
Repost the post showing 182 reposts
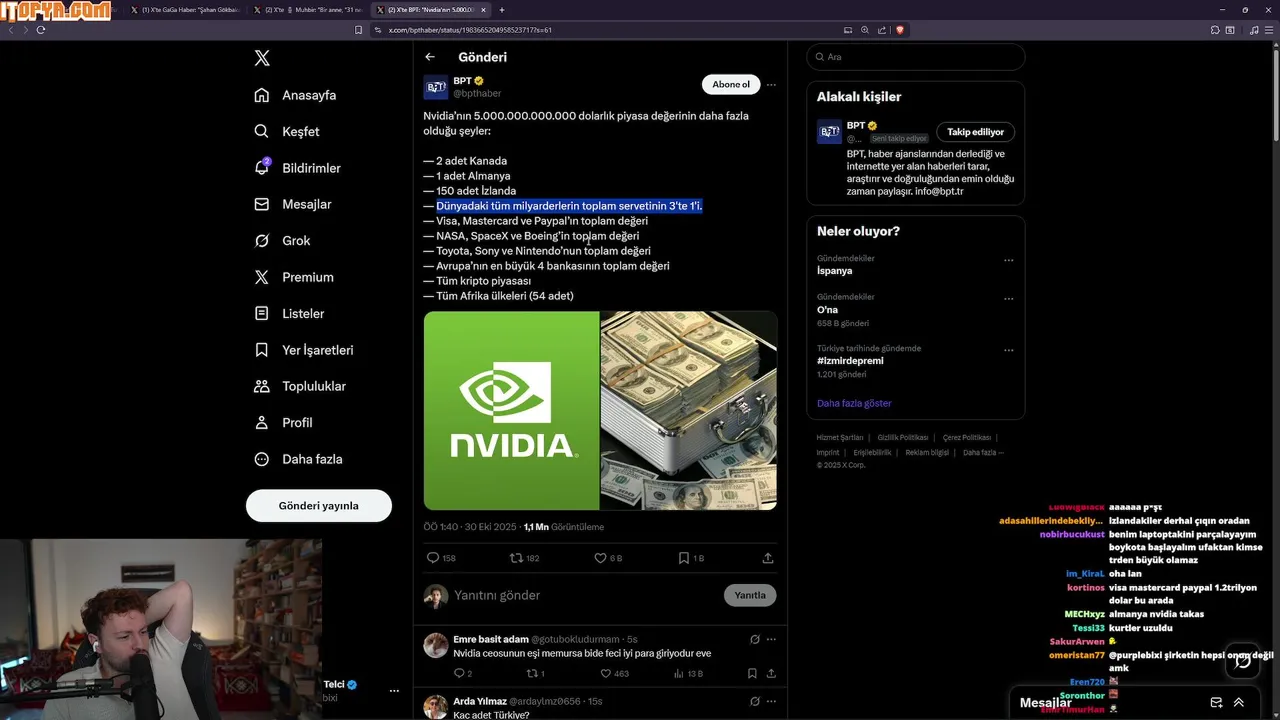pyautogui.click(x=524, y=558)
